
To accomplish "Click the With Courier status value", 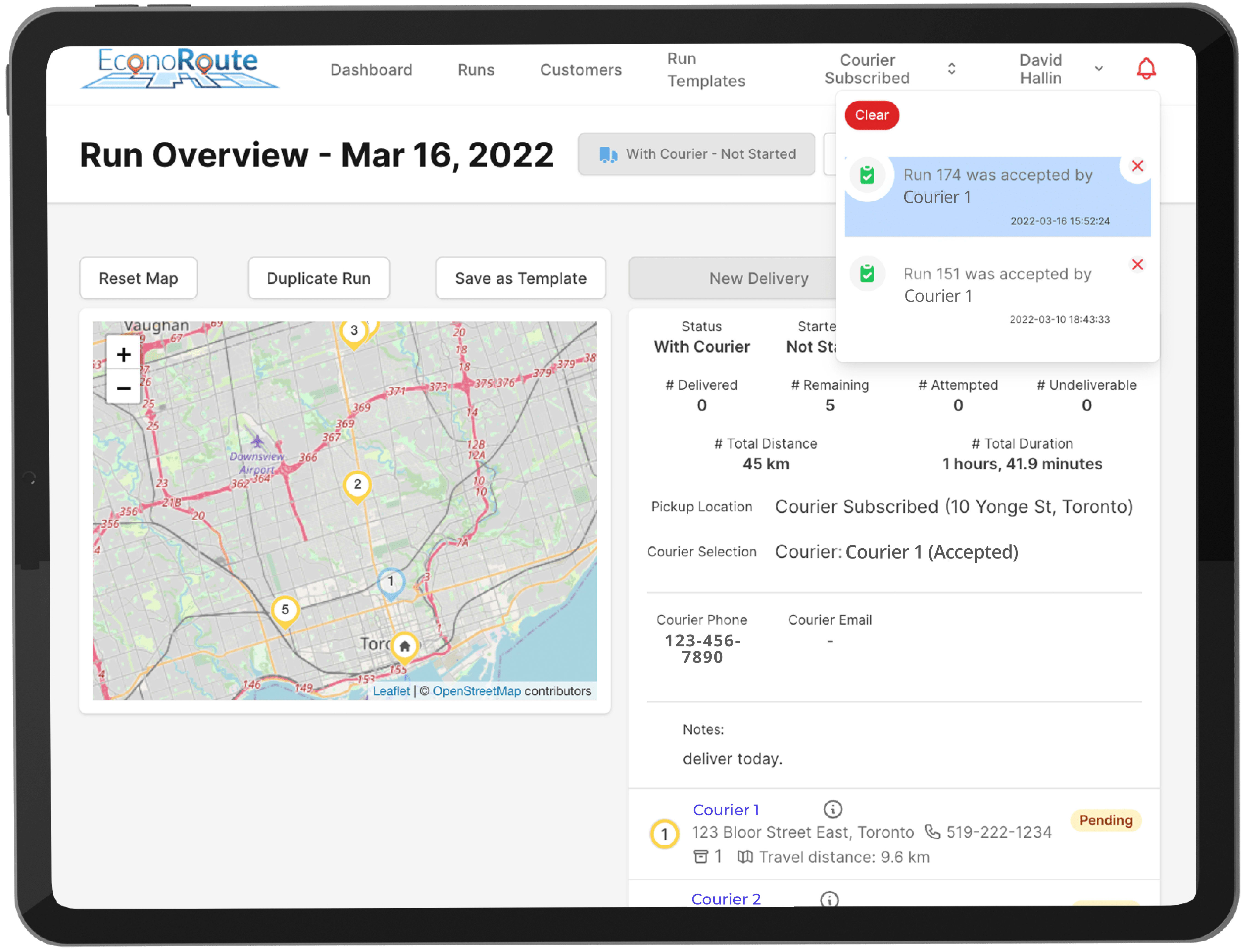I will click(701, 346).
